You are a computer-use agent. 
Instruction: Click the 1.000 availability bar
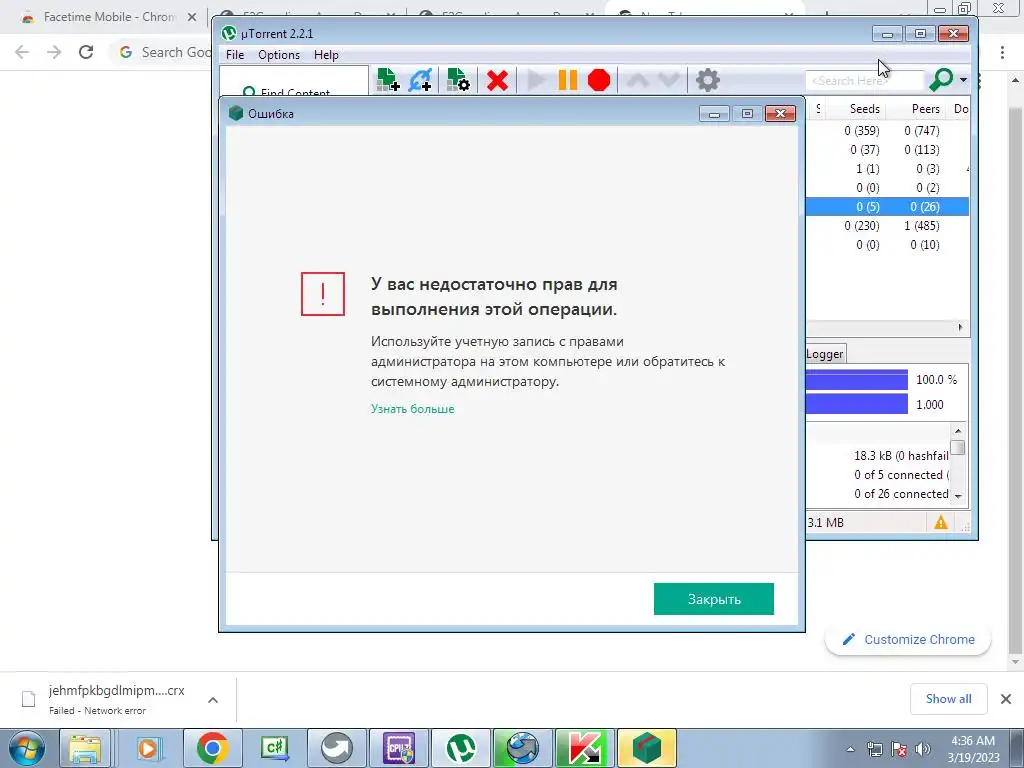[x=857, y=404]
